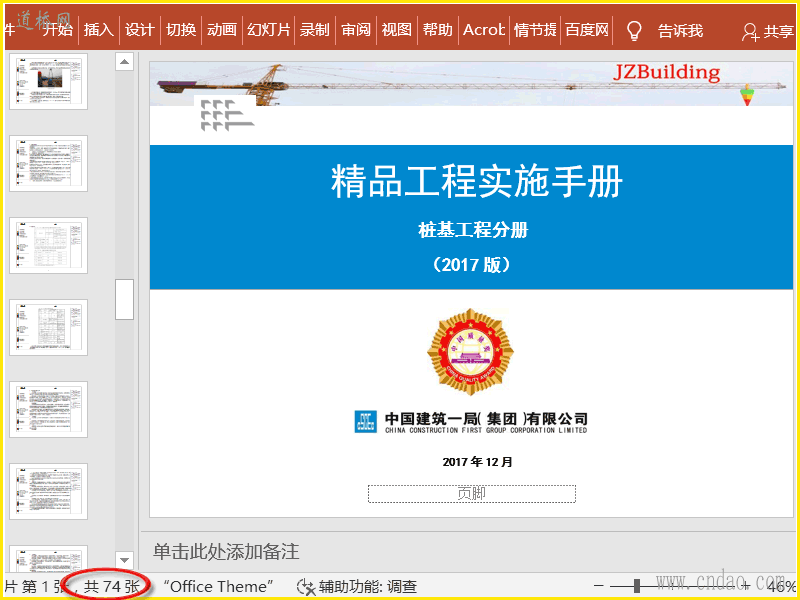This screenshot has width=800, height=600.
Task: Click the zoom out minus button
Action: click(599, 586)
